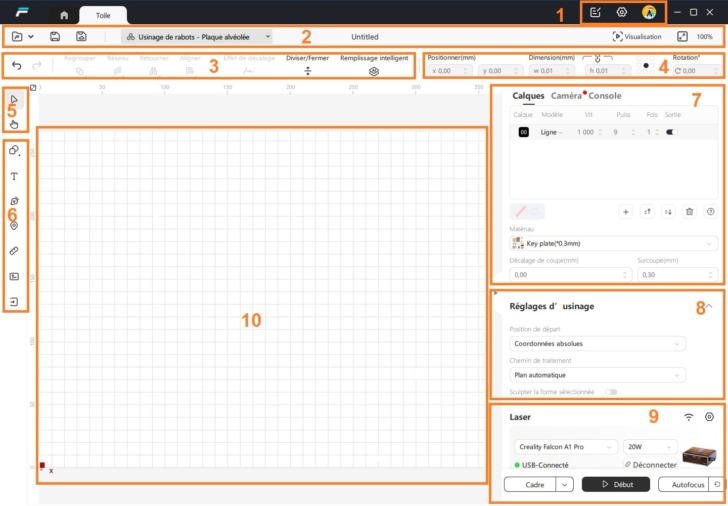The image size is (728, 506).
Task: Click the Diviser/Fermer tool icon
Action: (307, 71)
